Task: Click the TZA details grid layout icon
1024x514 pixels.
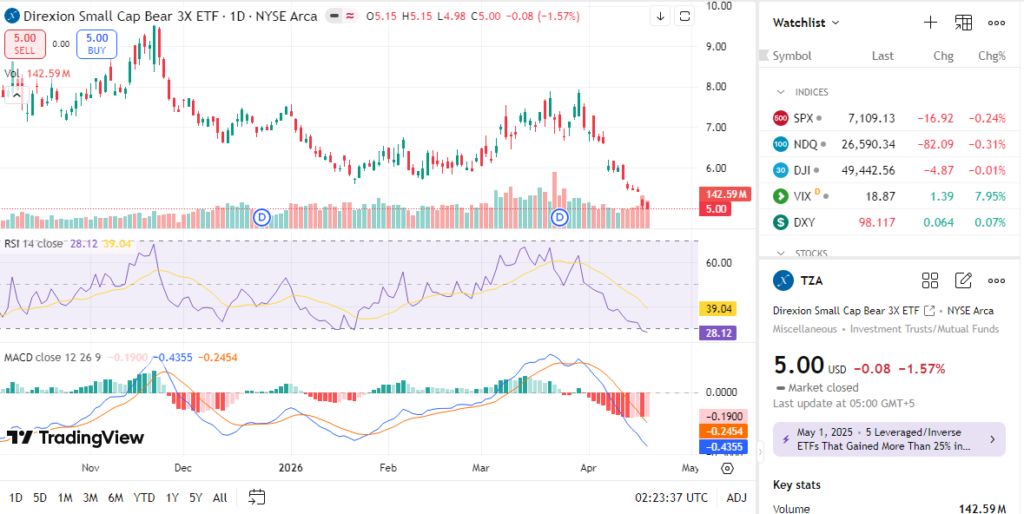Action: tap(930, 280)
